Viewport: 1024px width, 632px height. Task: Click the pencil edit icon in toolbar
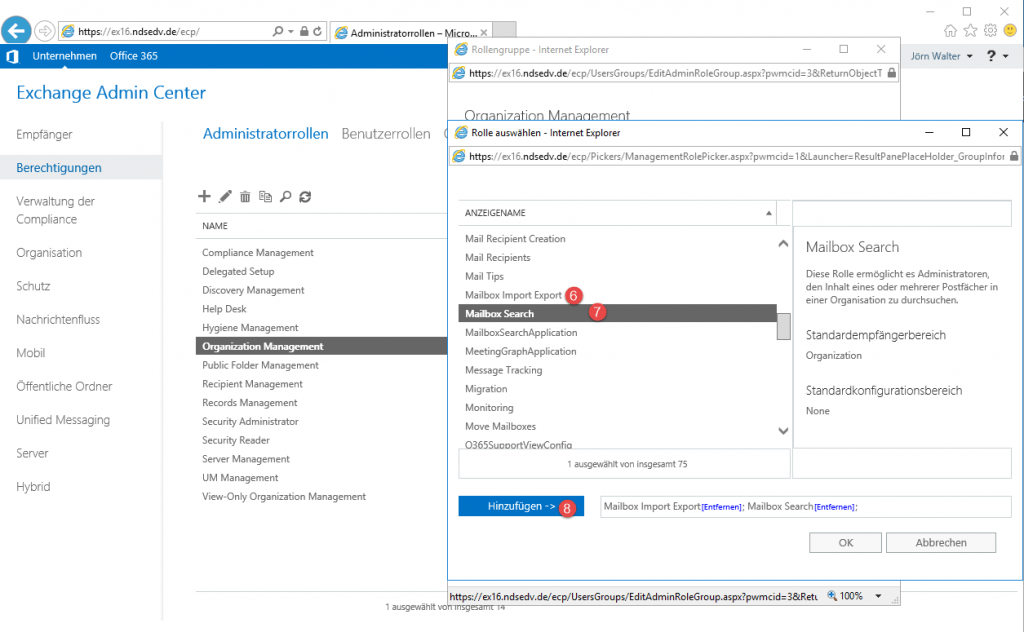point(225,197)
